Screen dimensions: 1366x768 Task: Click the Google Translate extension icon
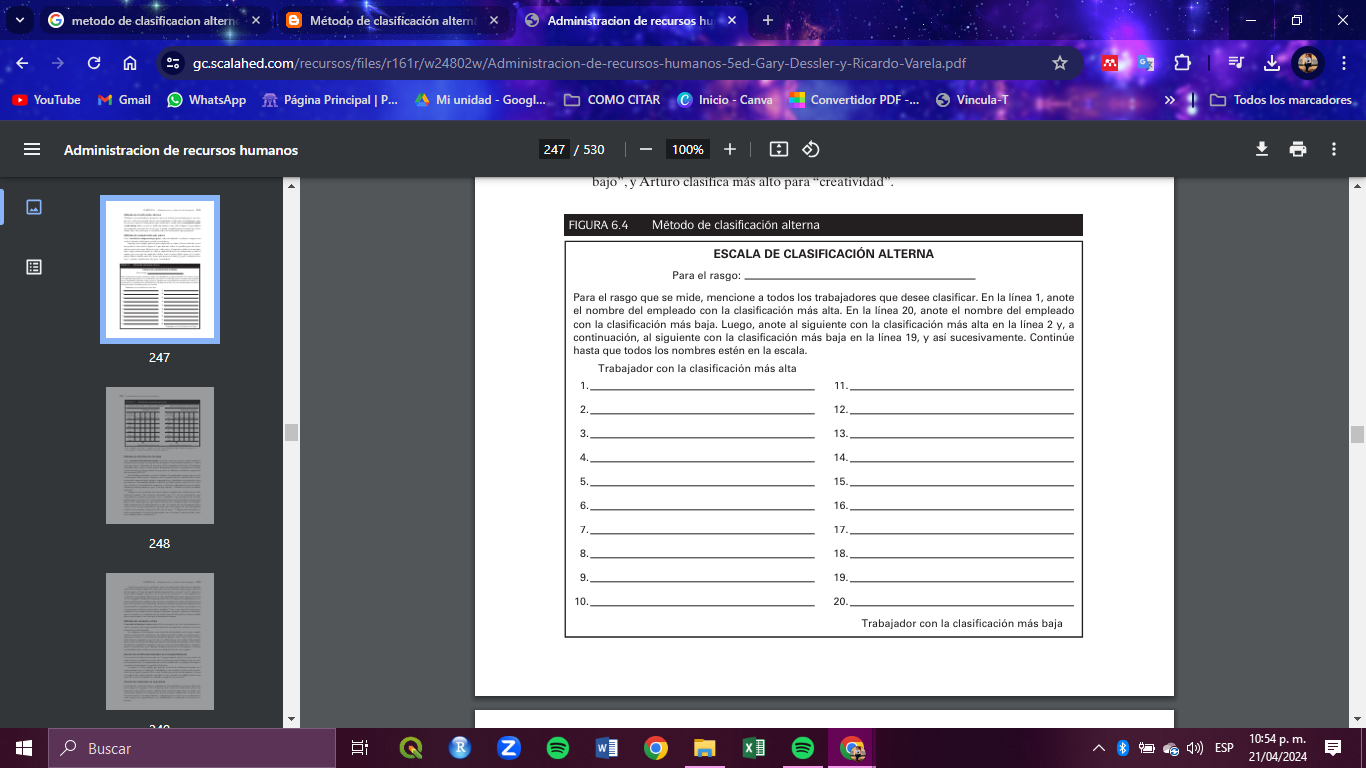tap(1146, 63)
